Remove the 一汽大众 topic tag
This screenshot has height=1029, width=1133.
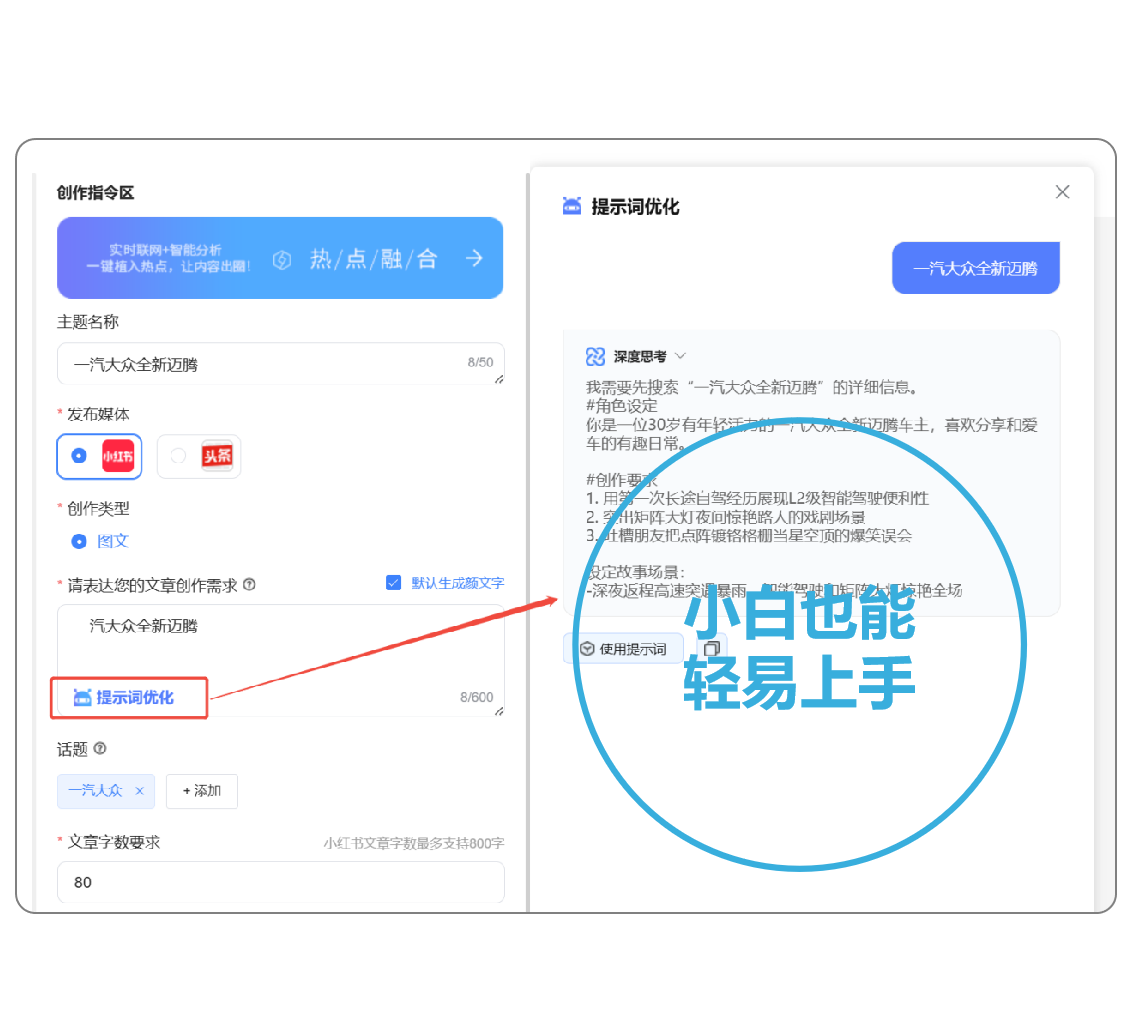tap(138, 790)
